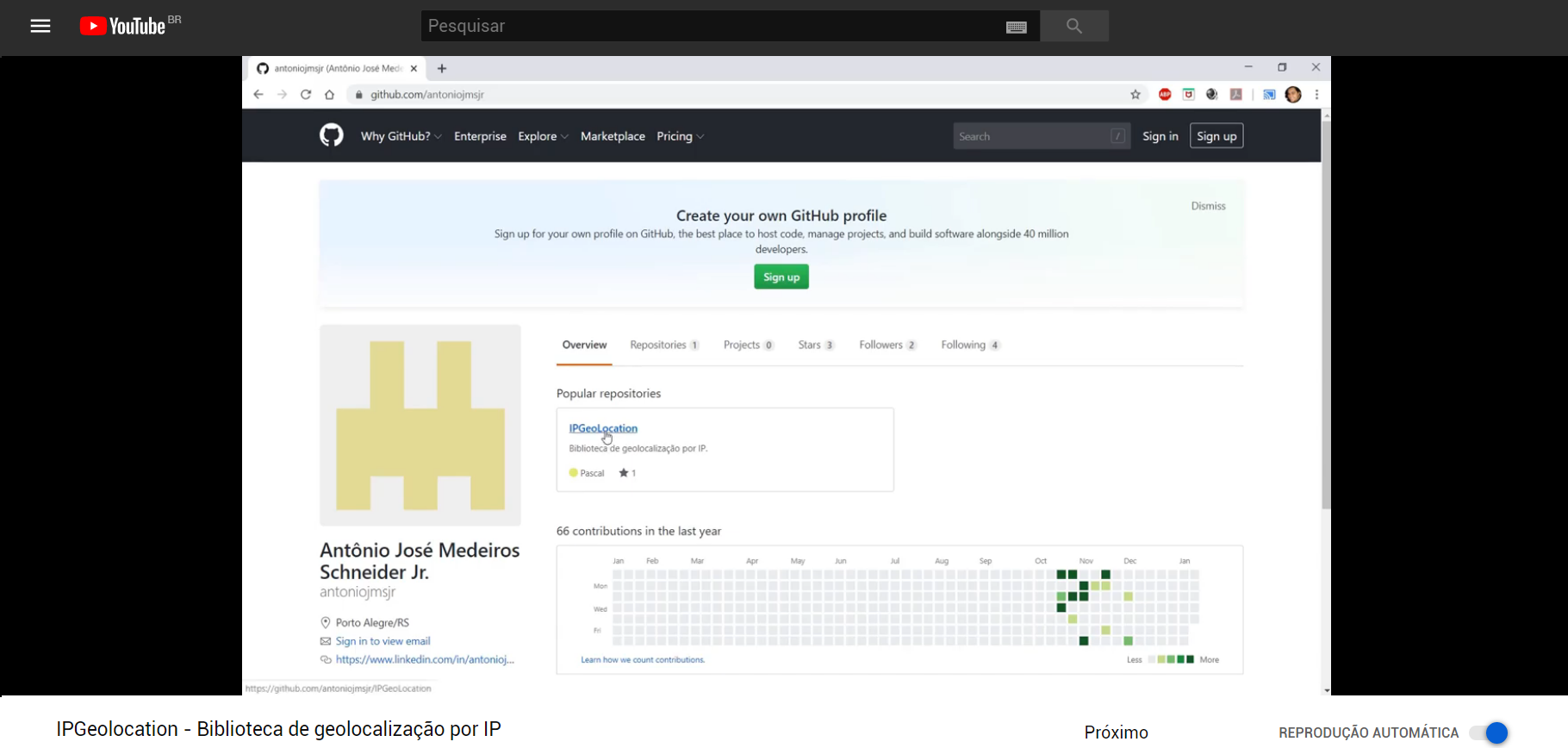Toggle the Reprodução Automática autoplay switch
Image resolution: width=1568 pixels, height=748 pixels.
click(1490, 732)
